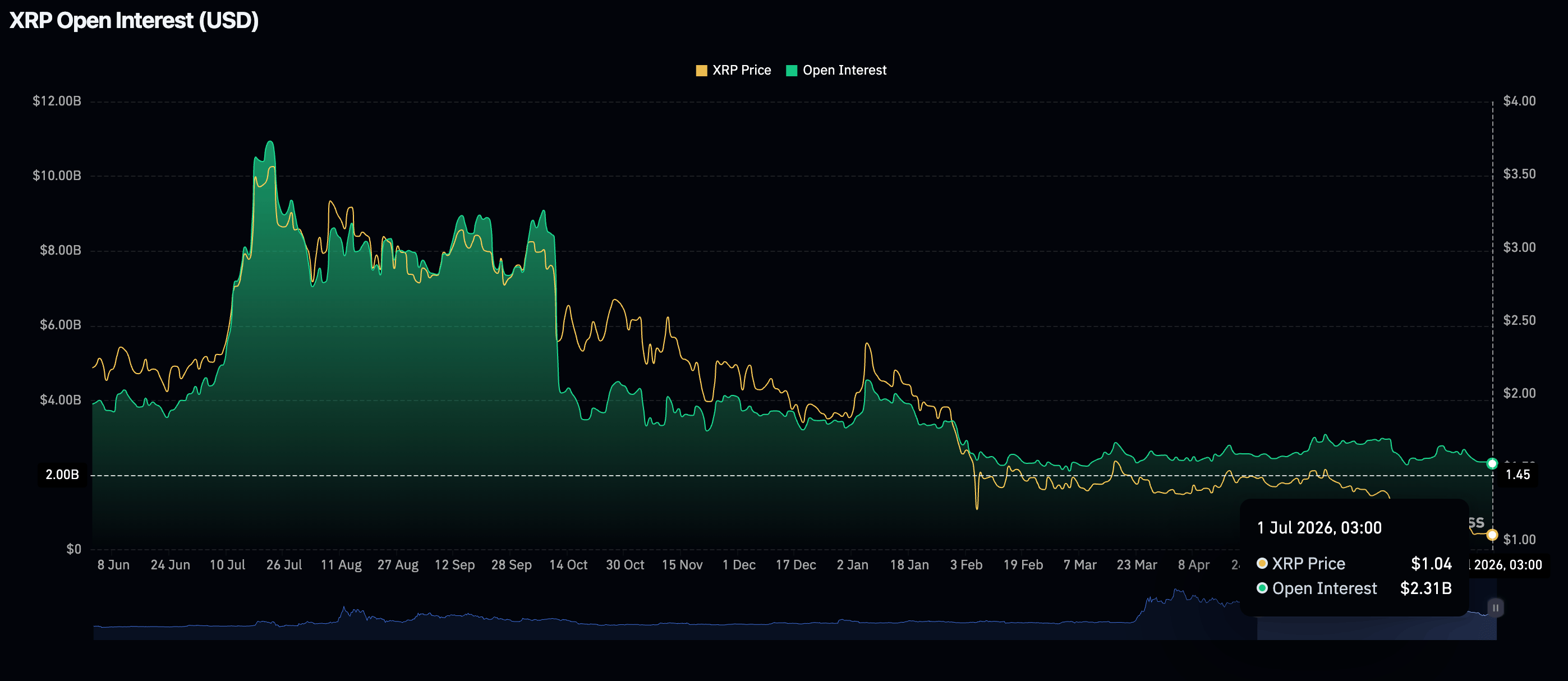Click the 2.00B crosshair label on left axis
This screenshot has height=681, width=1568.
tap(62, 475)
